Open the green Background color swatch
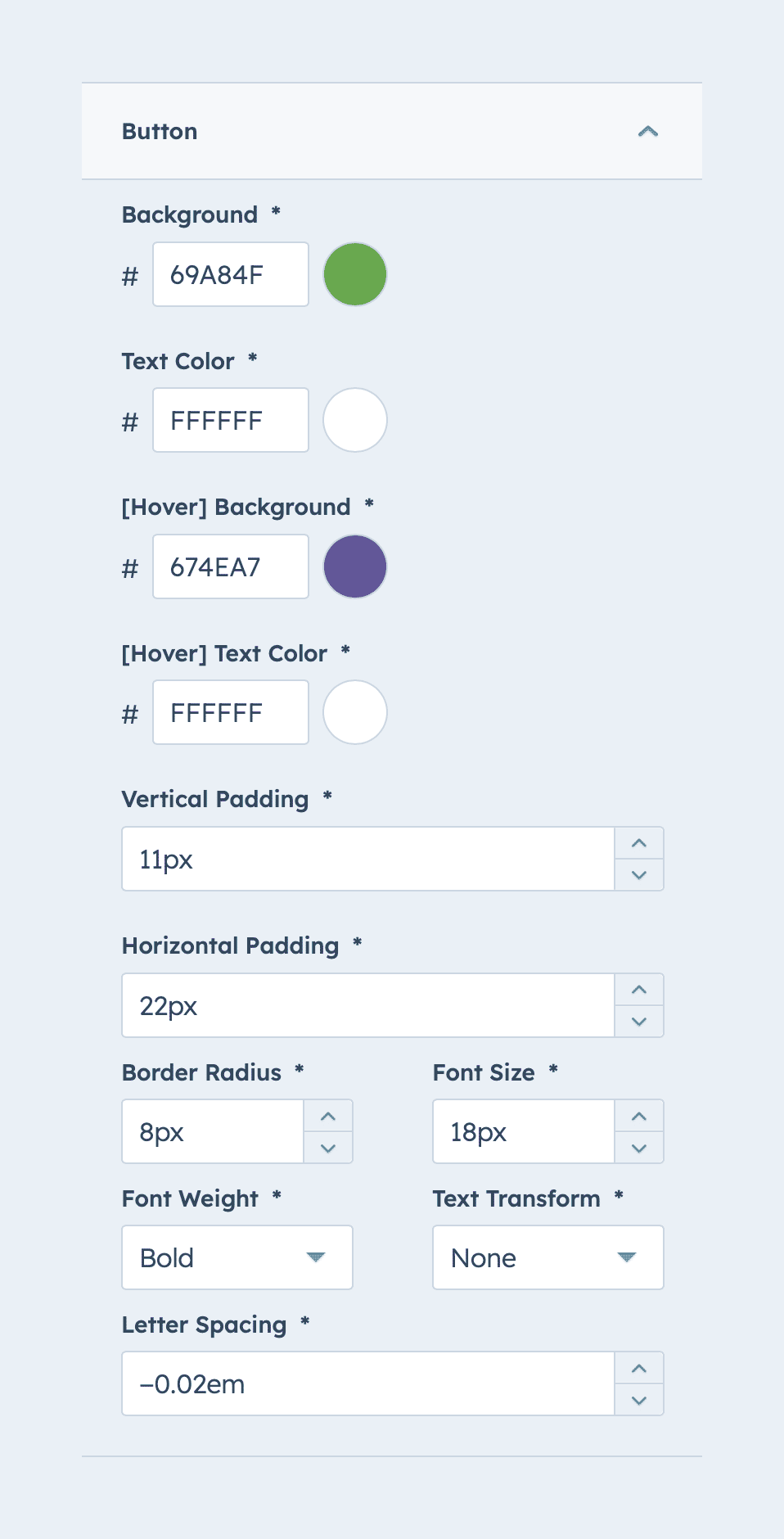This screenshot has width=784, height=1539. coord(355,274)
